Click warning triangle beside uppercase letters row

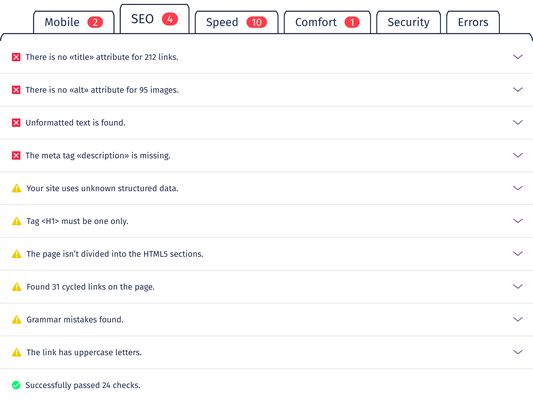click(16, 352)
